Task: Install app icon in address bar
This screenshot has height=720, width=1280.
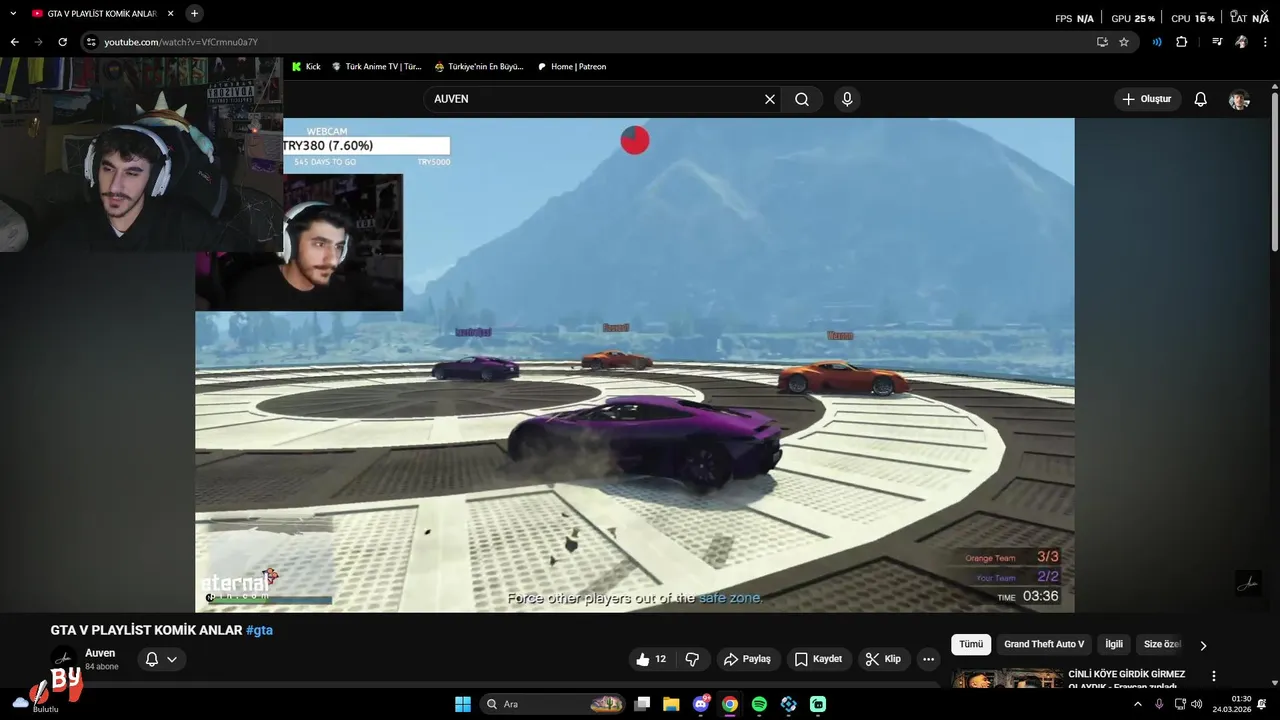Action: tap(1102, 42)
